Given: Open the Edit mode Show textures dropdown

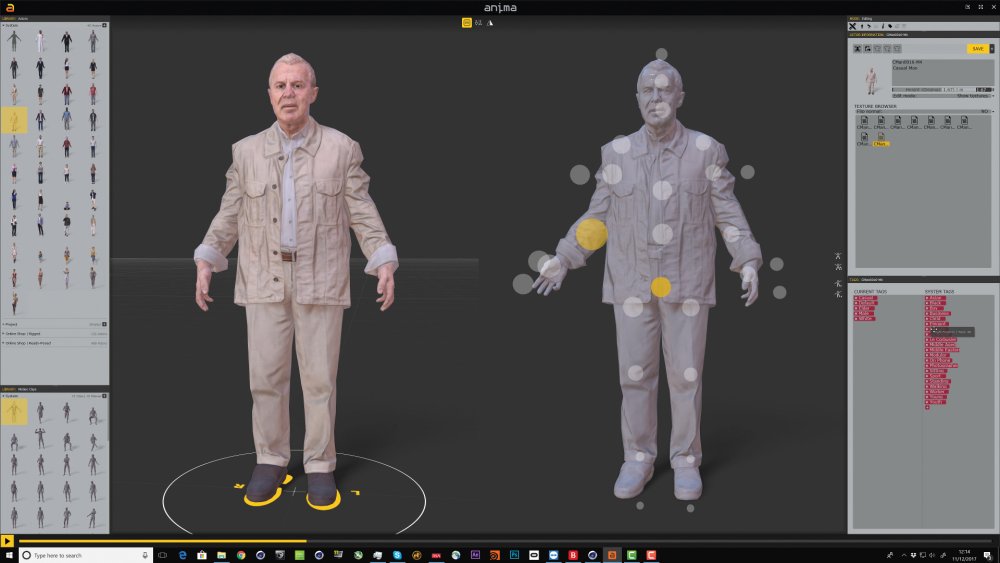Looking at the screenshot, I should (x=943, y=96).
